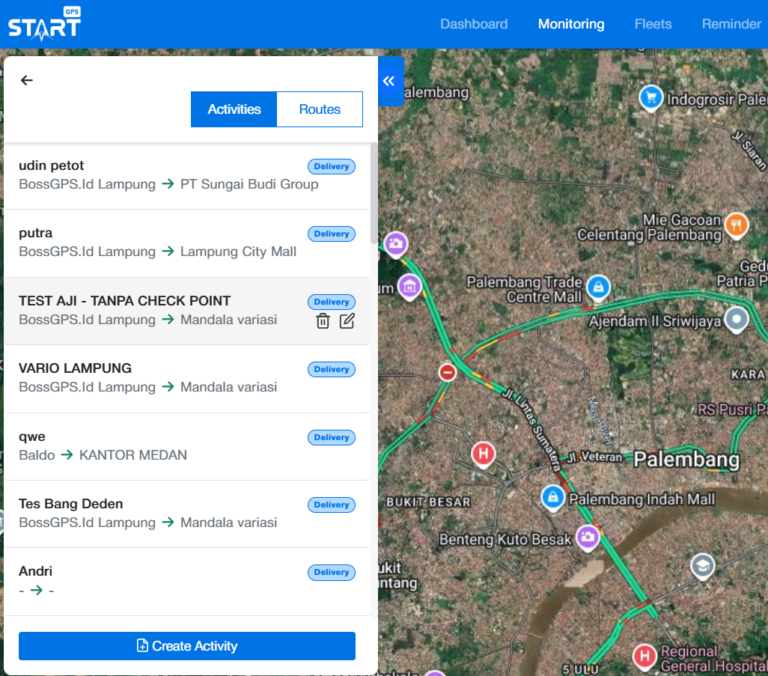Click the Delivery badge on putra activity
768x676 pixels.
point(331,234)
